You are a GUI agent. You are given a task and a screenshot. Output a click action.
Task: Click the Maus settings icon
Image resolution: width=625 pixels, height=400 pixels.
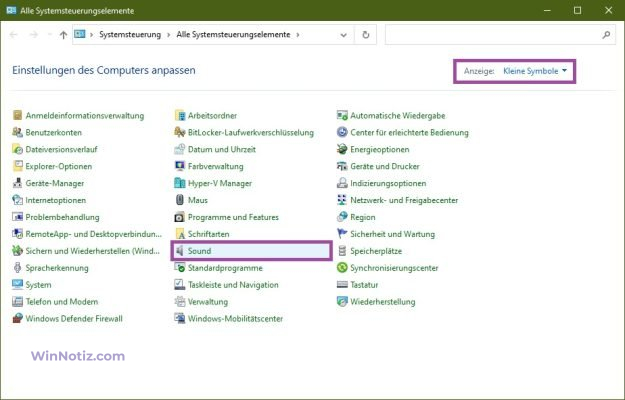[x=180, y=200]
